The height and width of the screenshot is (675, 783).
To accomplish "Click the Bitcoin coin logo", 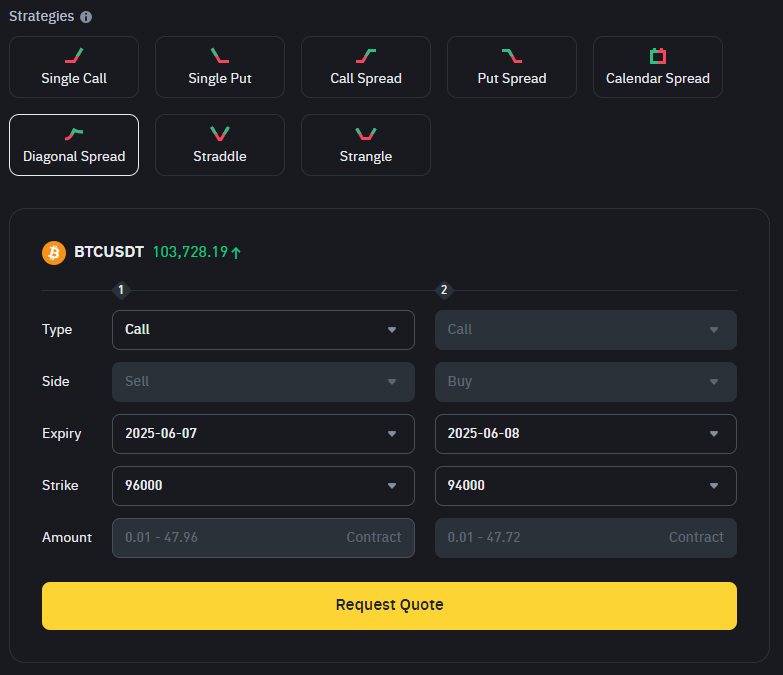I will pos(54,253).
